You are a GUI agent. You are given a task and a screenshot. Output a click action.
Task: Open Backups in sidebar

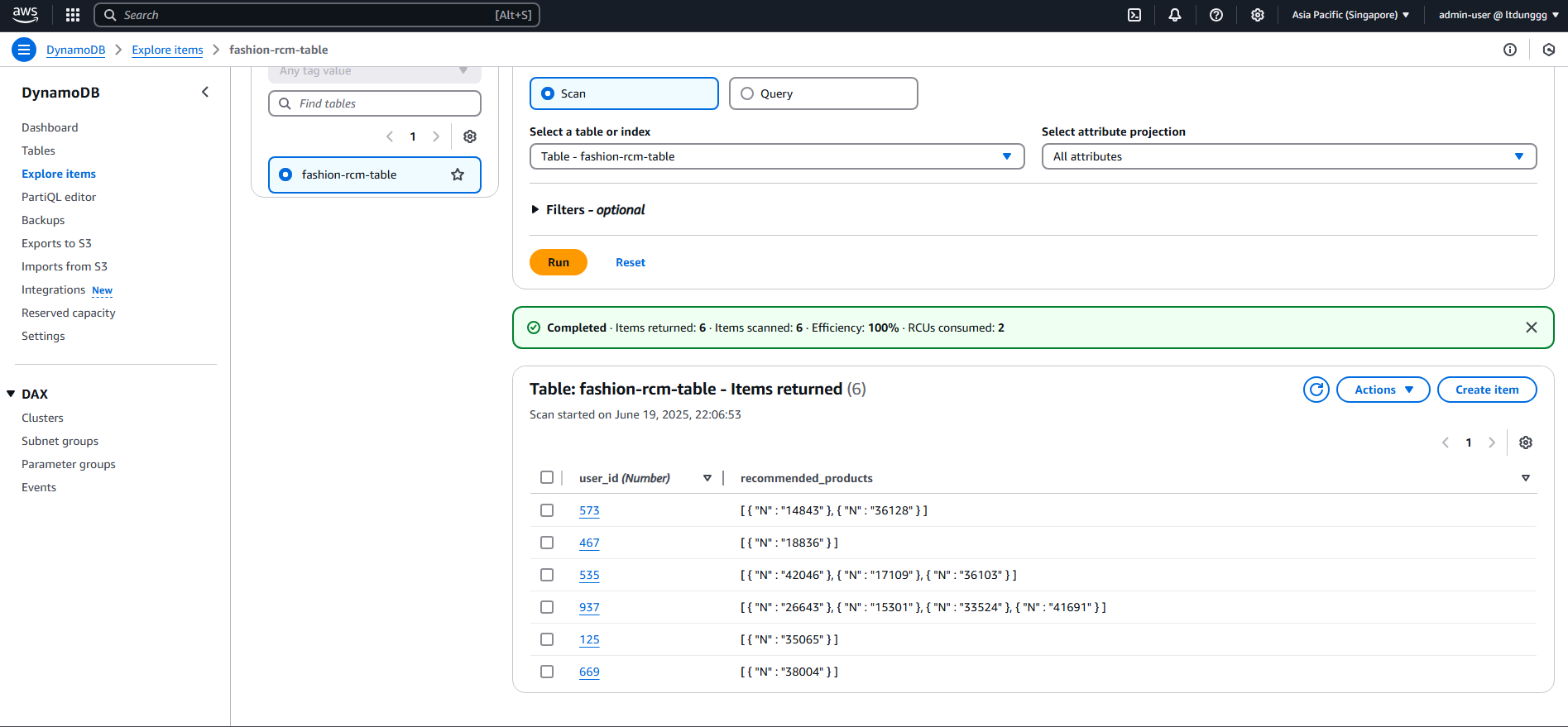coord(43,220)
